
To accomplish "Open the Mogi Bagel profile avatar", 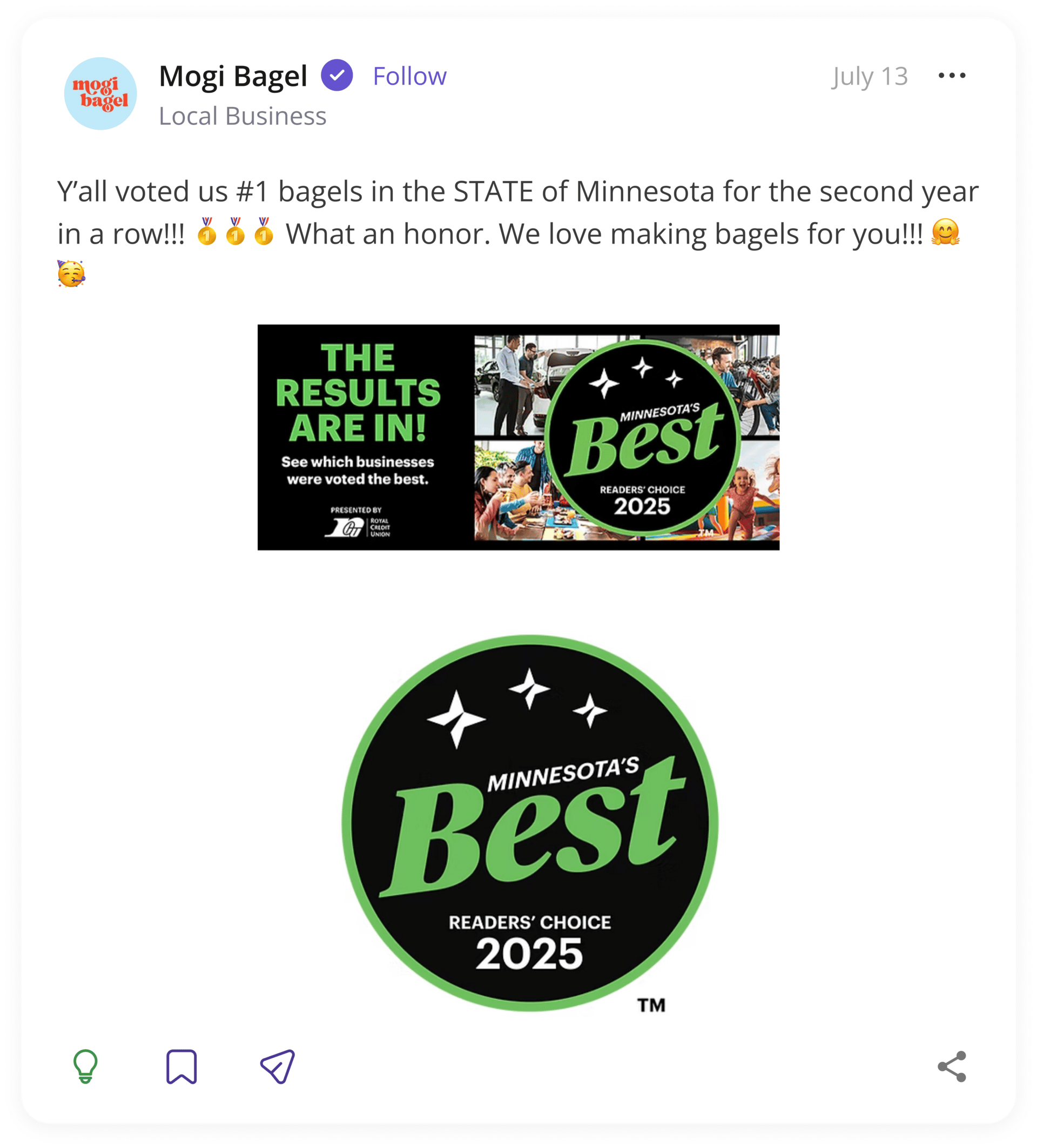I will click(100, 93).
